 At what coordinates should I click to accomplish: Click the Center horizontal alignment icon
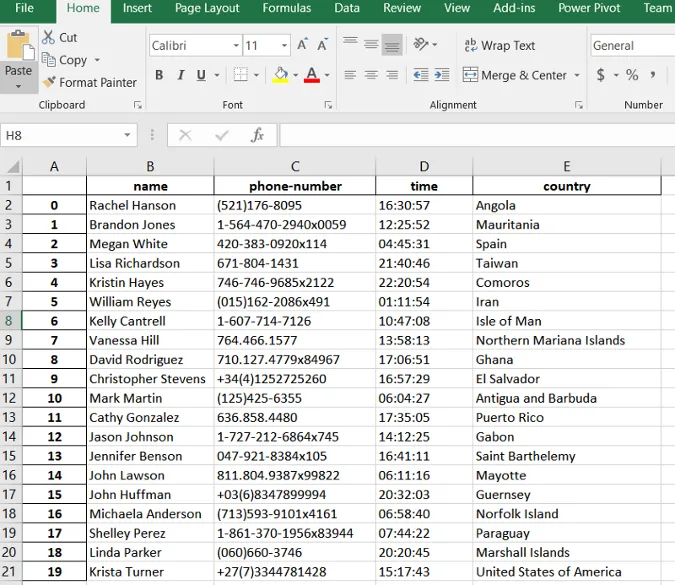(x=371, y=75)
